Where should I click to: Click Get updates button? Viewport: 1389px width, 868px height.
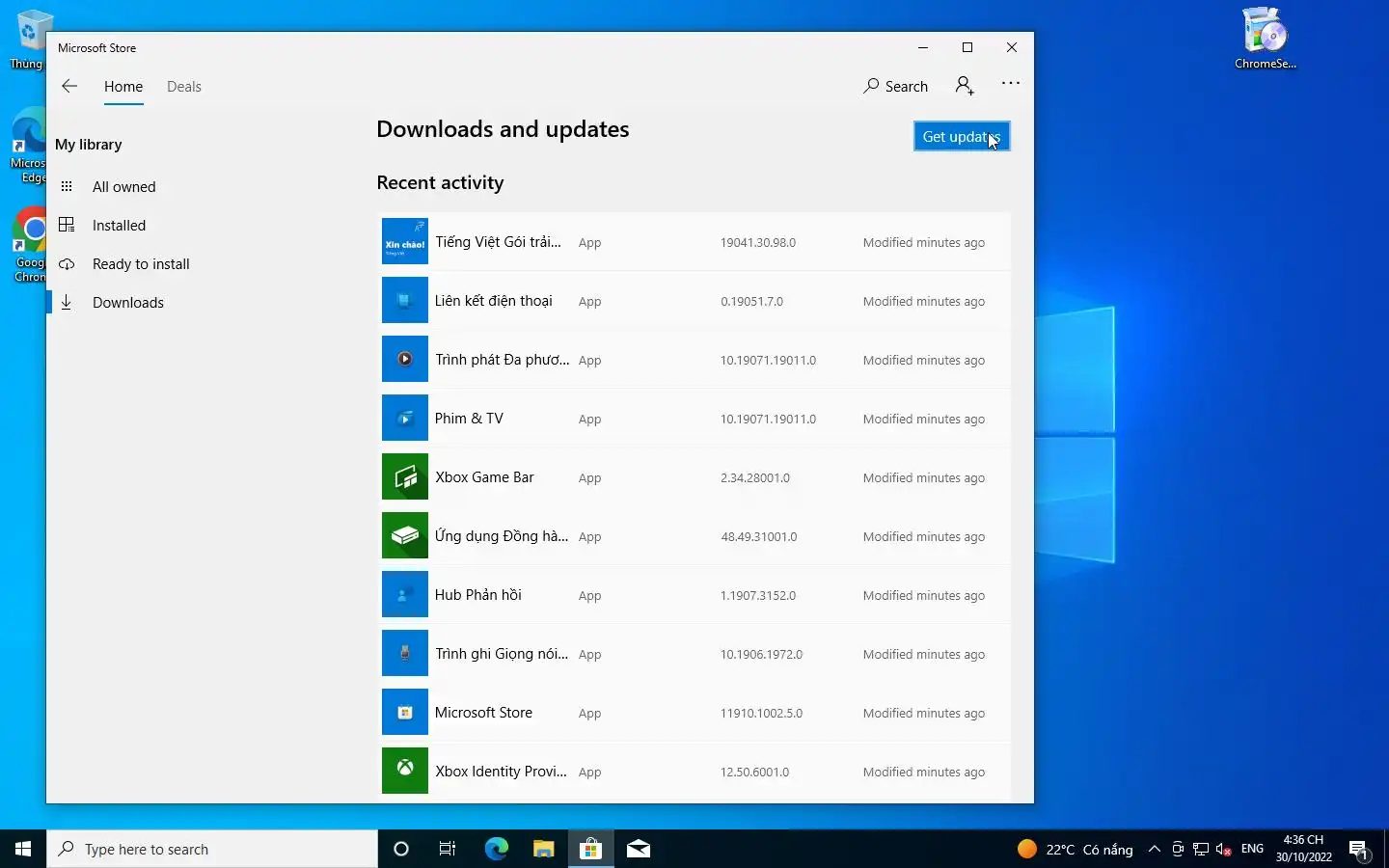click(x=962, y=136)
